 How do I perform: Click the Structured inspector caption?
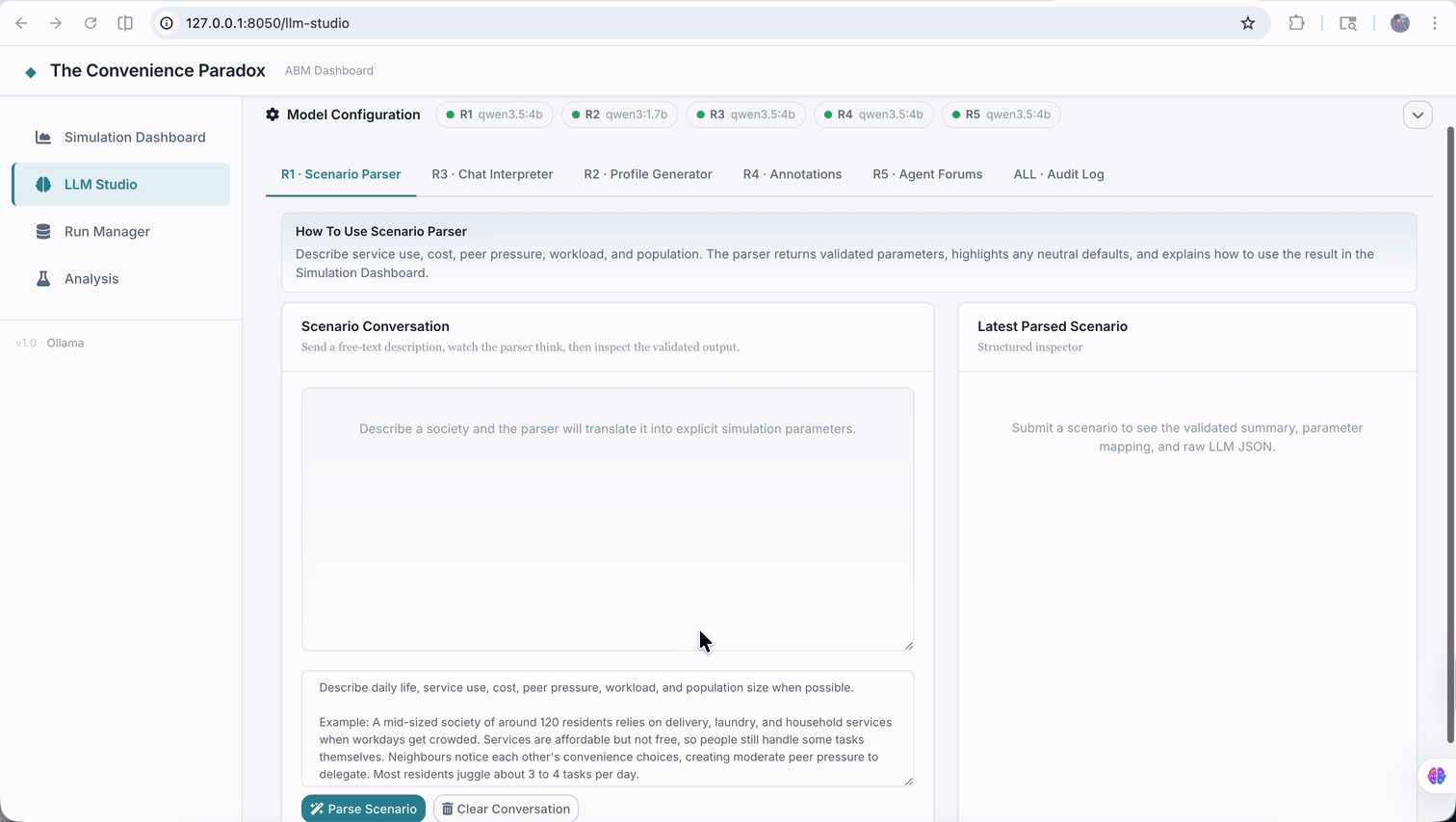point(1030,347)
